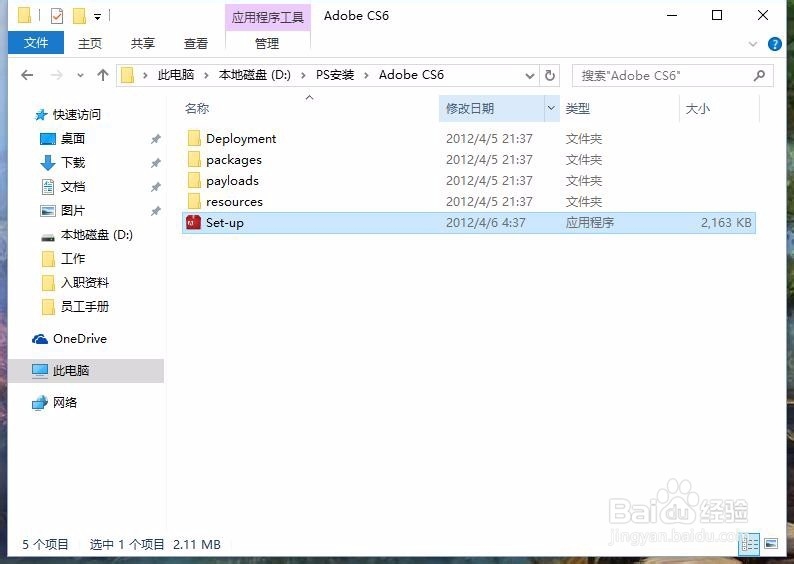The image size is (794, 564).
Task: Click PS安装 in the address path
Action: [335, 75]
